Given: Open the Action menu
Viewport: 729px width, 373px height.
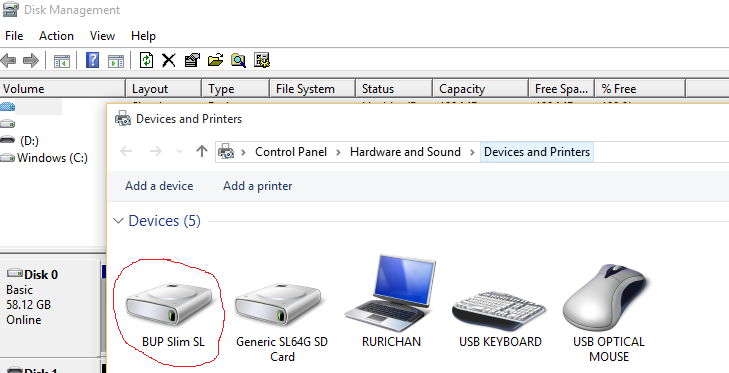Looking at the screenshot, I should 56,36.
